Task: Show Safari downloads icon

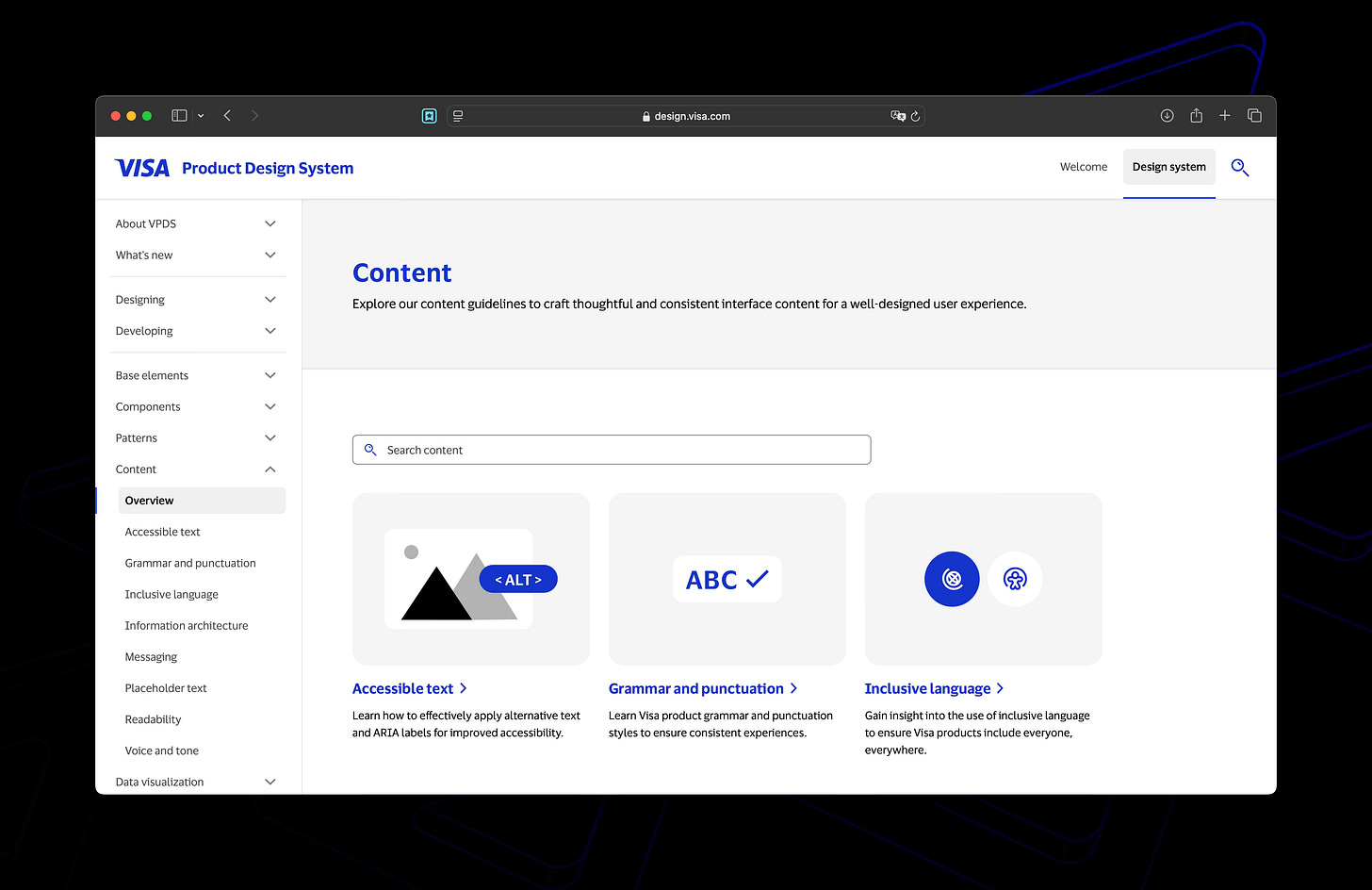Action: click(x=1167, y=115)
